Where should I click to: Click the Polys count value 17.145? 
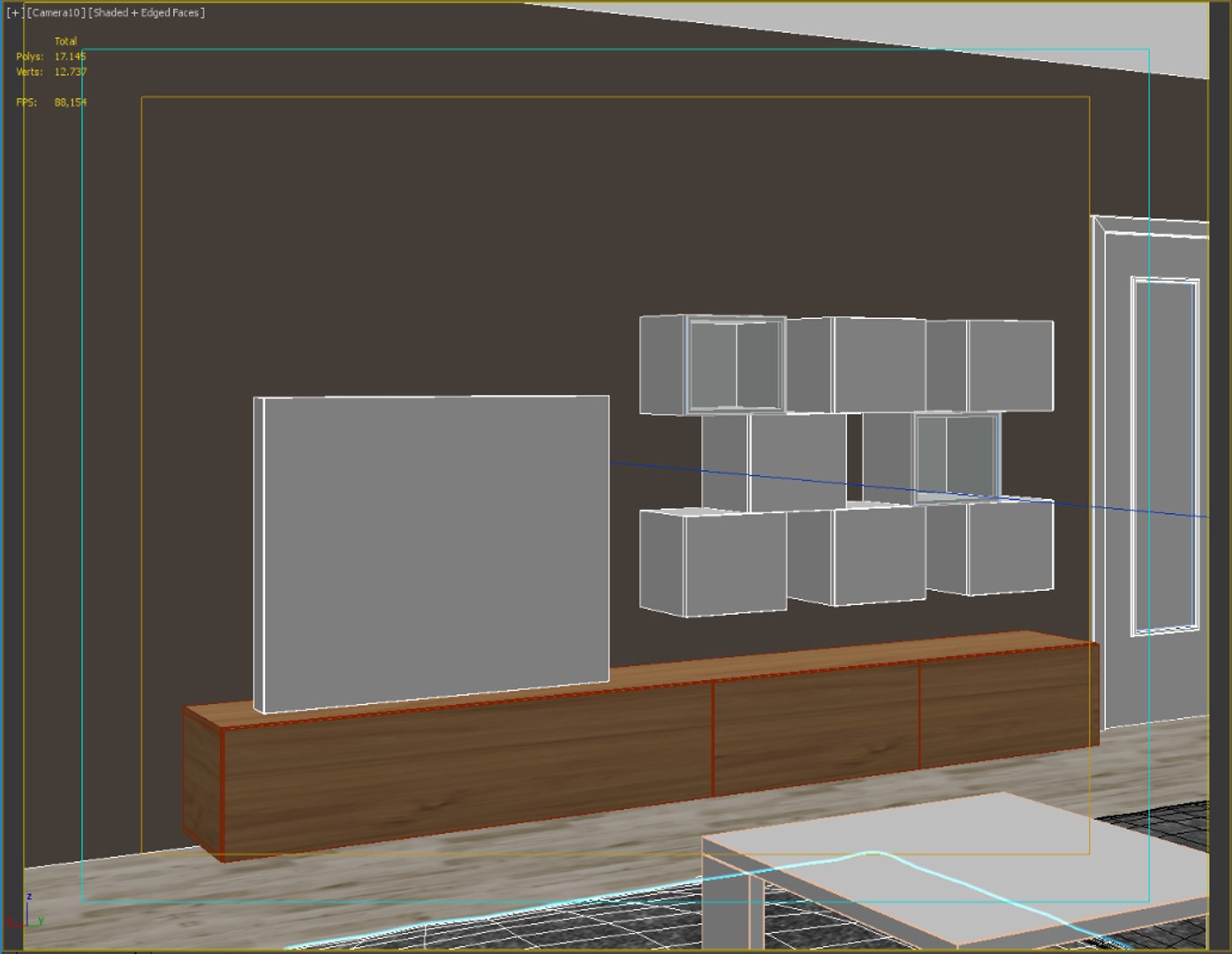pyautogui.click(x=71, y=57)
